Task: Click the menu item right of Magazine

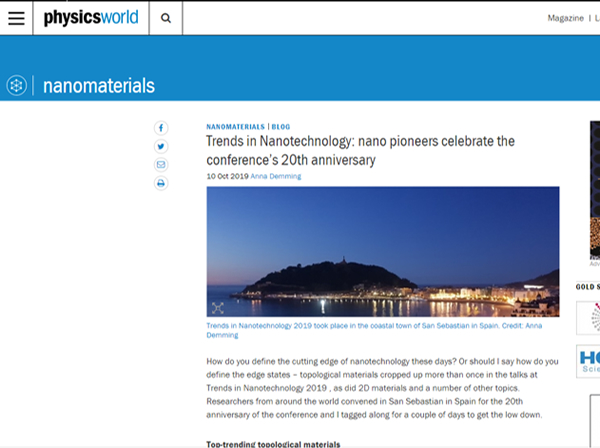Action: coord(596,18)
